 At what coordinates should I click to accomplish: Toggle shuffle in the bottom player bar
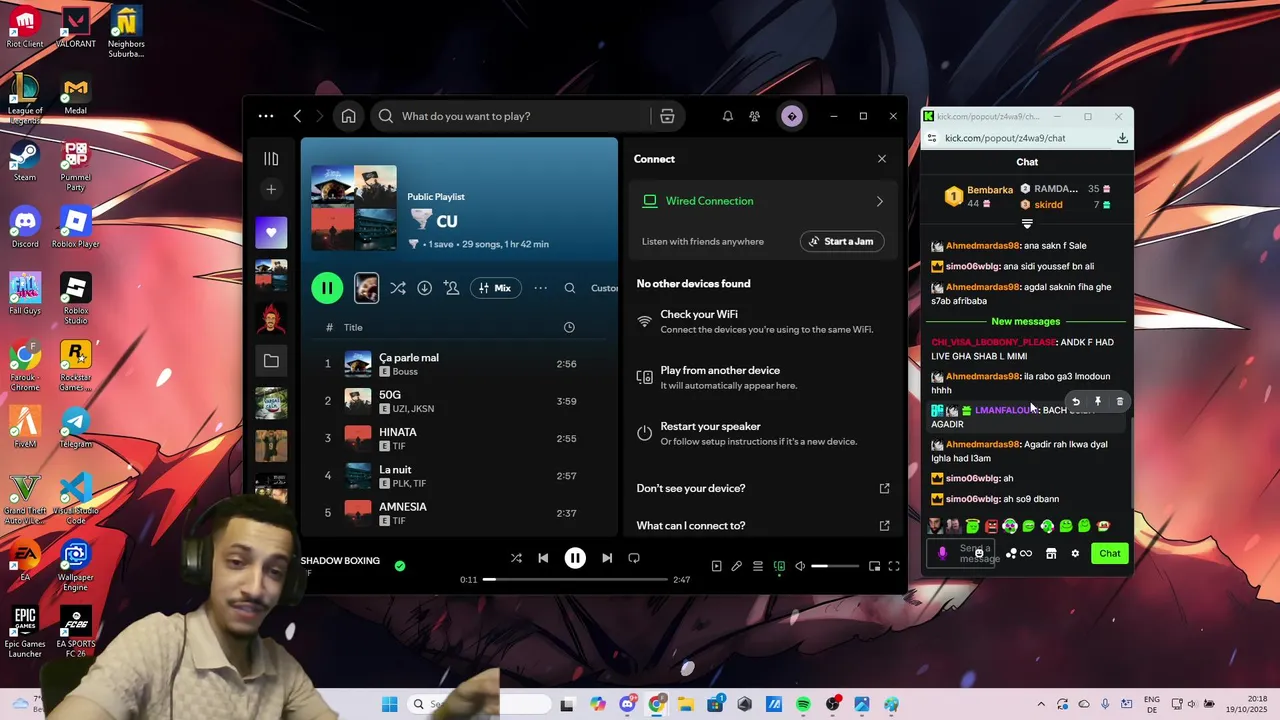point(516,558)
